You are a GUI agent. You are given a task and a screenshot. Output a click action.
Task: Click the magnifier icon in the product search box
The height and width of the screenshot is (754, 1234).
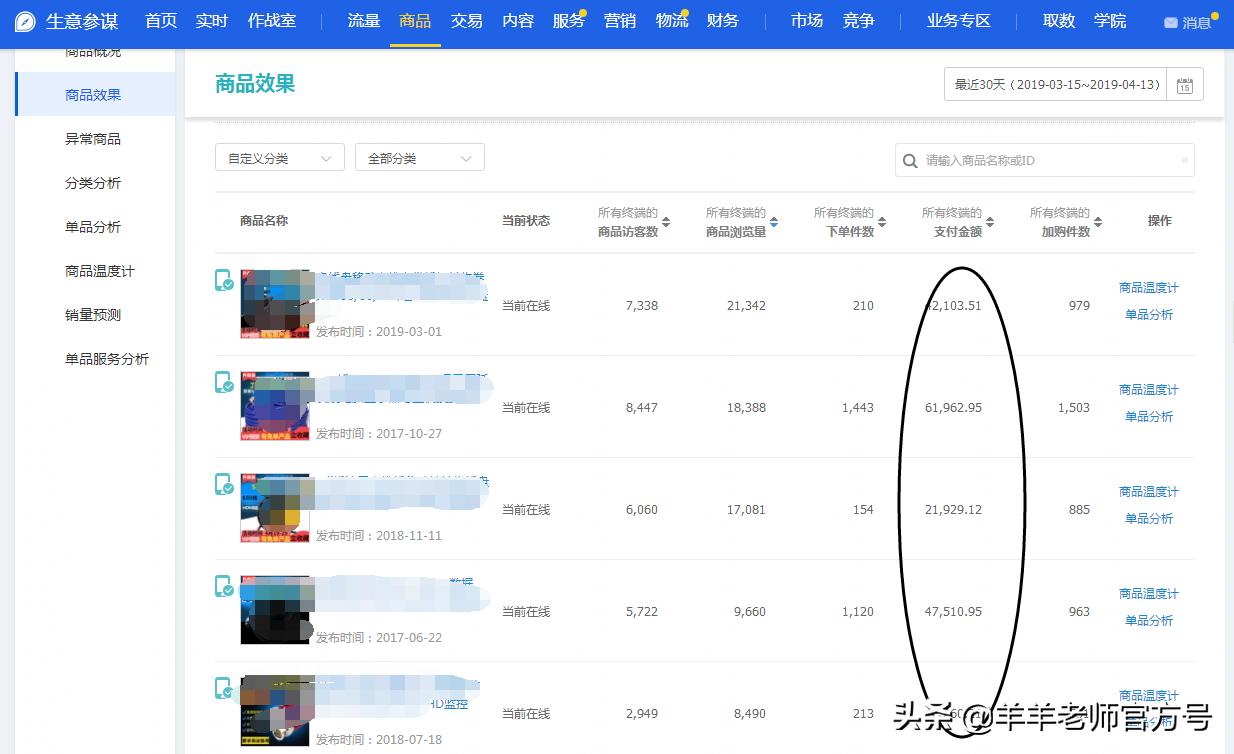coord(909,160)
